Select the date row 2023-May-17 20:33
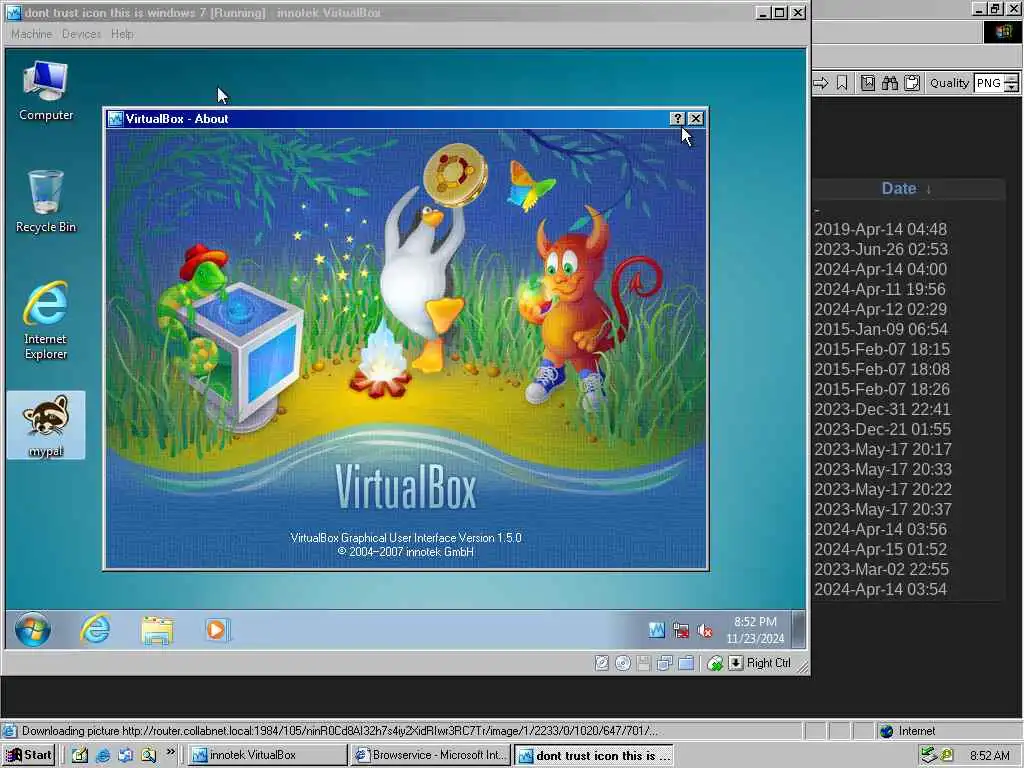Viewport: 1024px width, 768px height. click(883, 470)
